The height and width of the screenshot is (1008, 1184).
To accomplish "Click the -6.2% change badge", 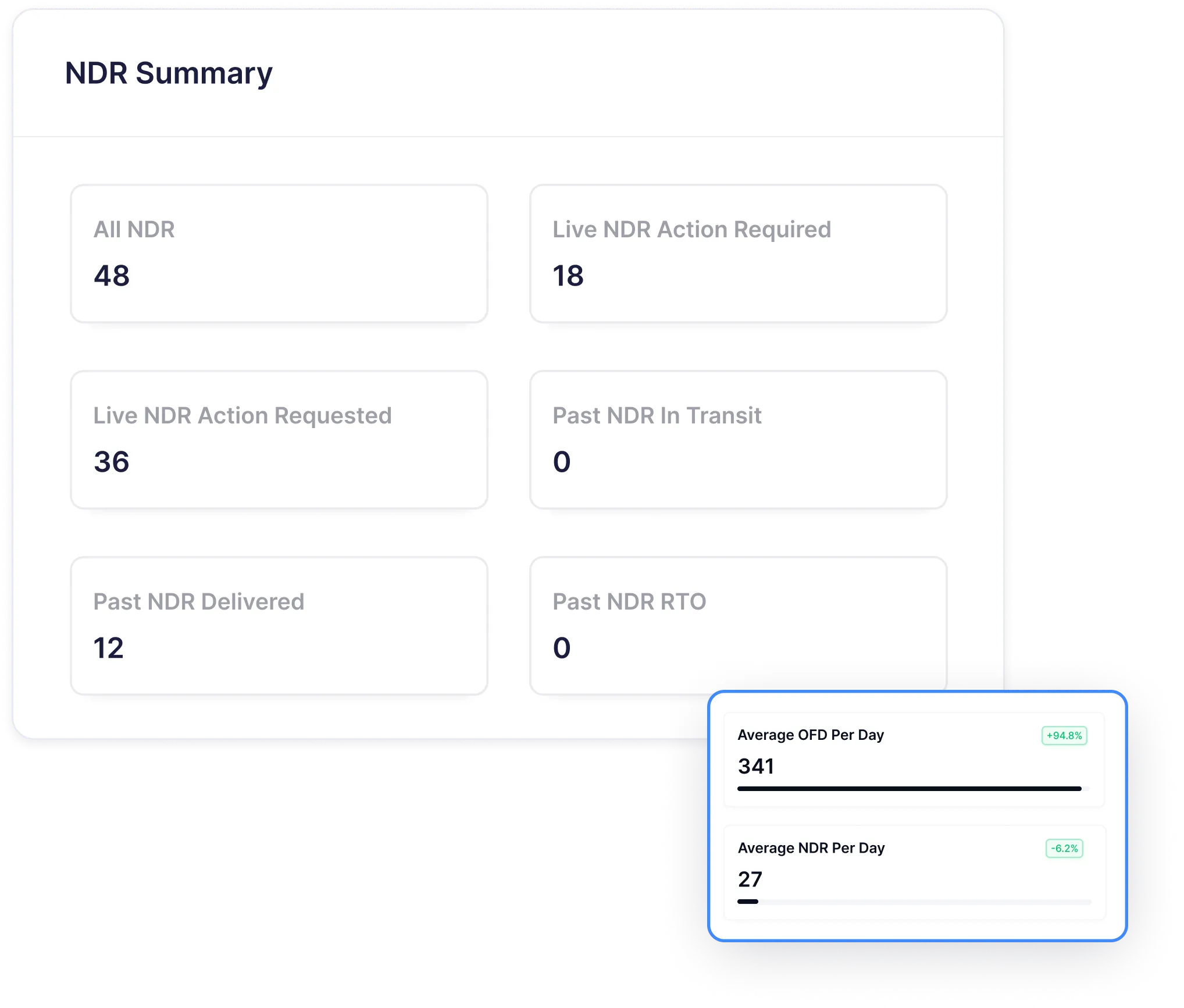I will coord(1064,849).
